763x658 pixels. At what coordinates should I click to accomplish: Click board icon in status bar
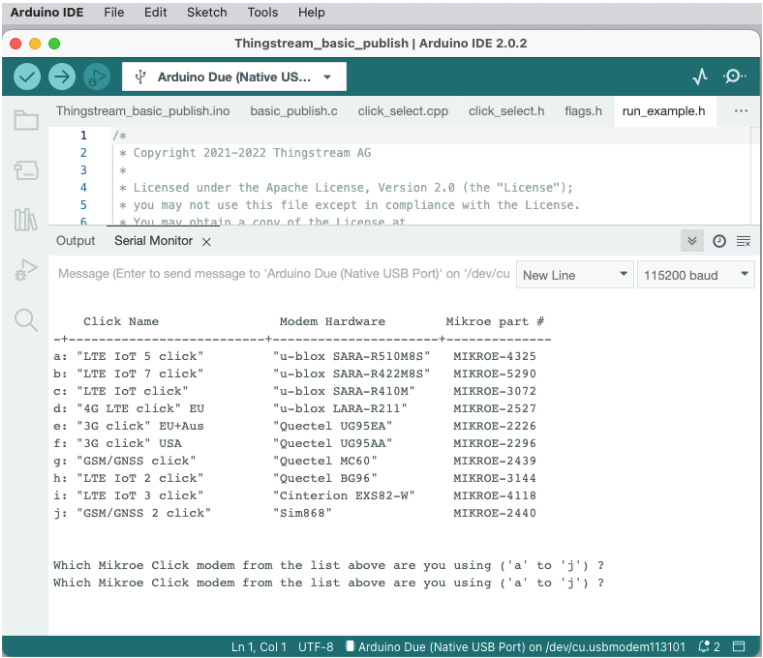[349, 646]
